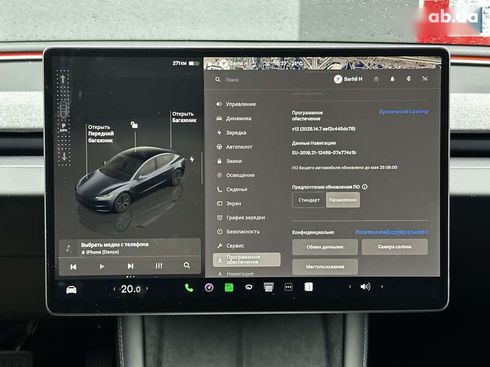Open the phone app in the bottom bar
The height and width of the screenshot is (367, 490).
[189, 287]
